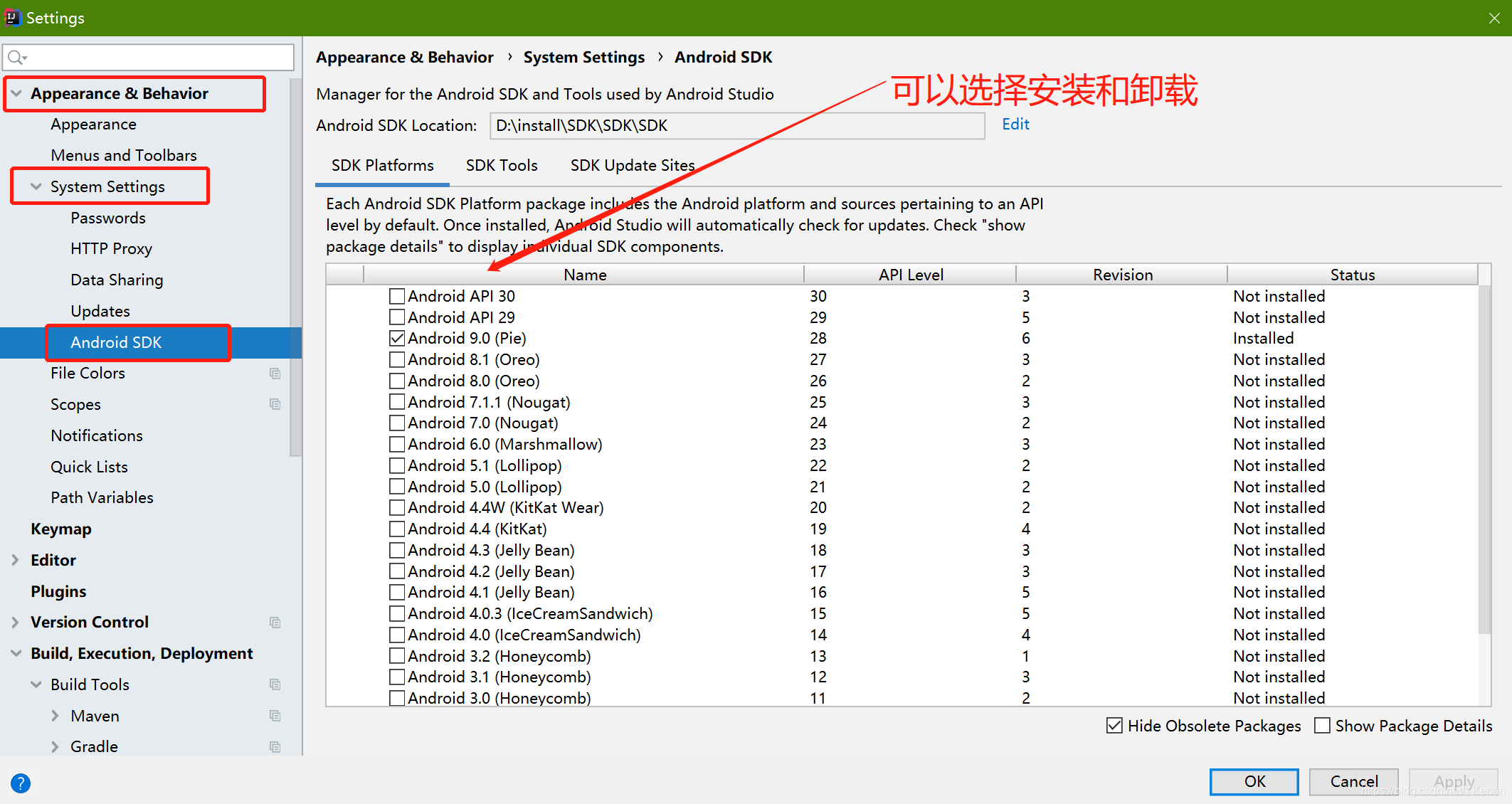Image resolution: width=1512 pixels, height=804 pixels.
Task: Open the Notifications settings page
Action: 97,435
